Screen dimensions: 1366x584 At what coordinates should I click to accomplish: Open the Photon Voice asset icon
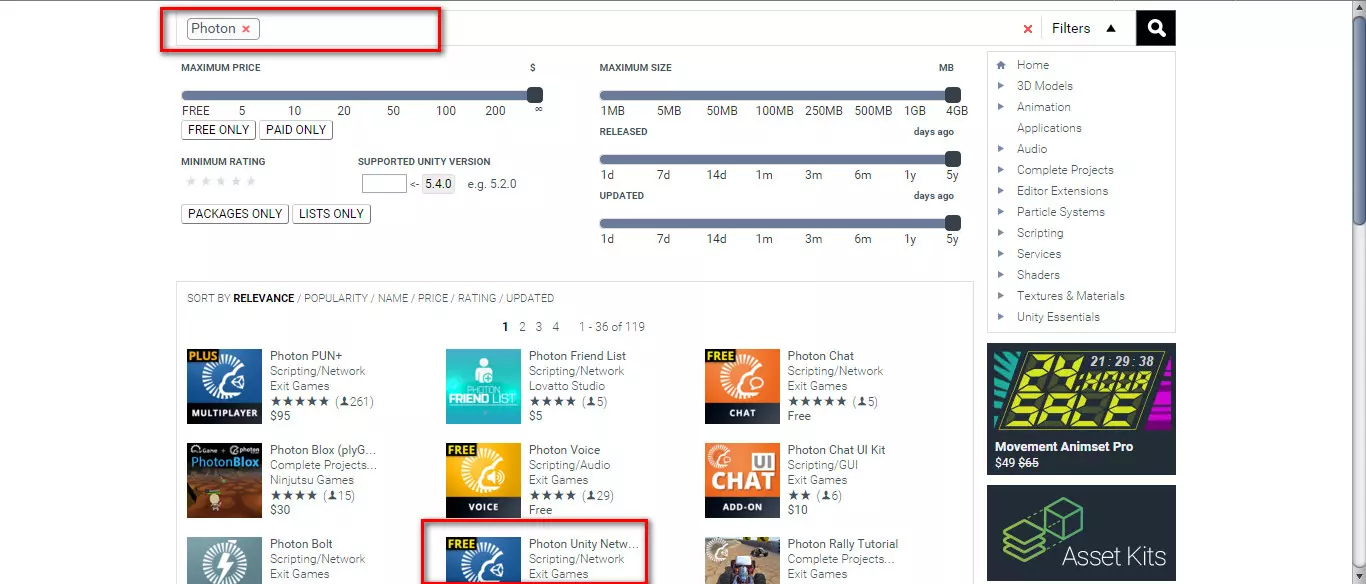pyautogui.click(x=483, y=480)
